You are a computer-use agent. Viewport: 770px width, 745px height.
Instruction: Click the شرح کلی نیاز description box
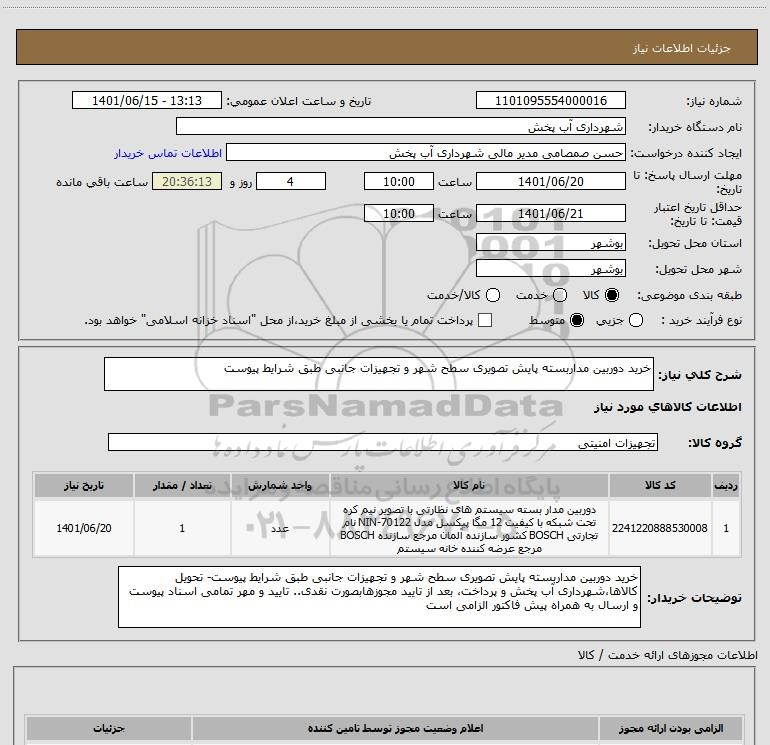click(x=379, y=374)
